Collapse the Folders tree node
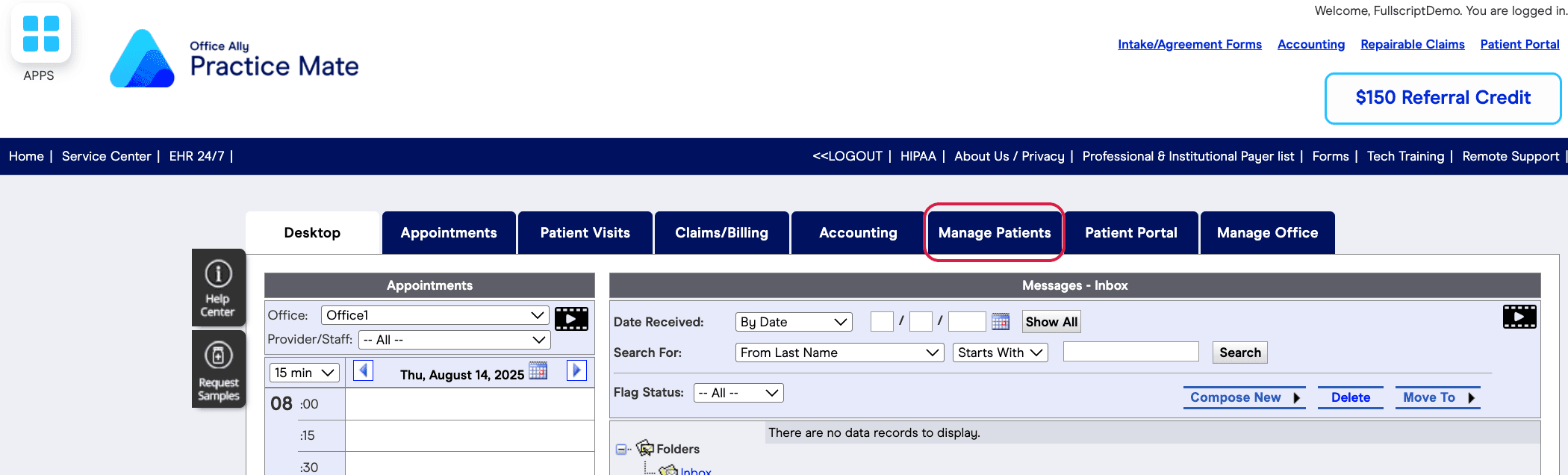The height and width of the screenshot is (475, 1568). pos(620,450)
